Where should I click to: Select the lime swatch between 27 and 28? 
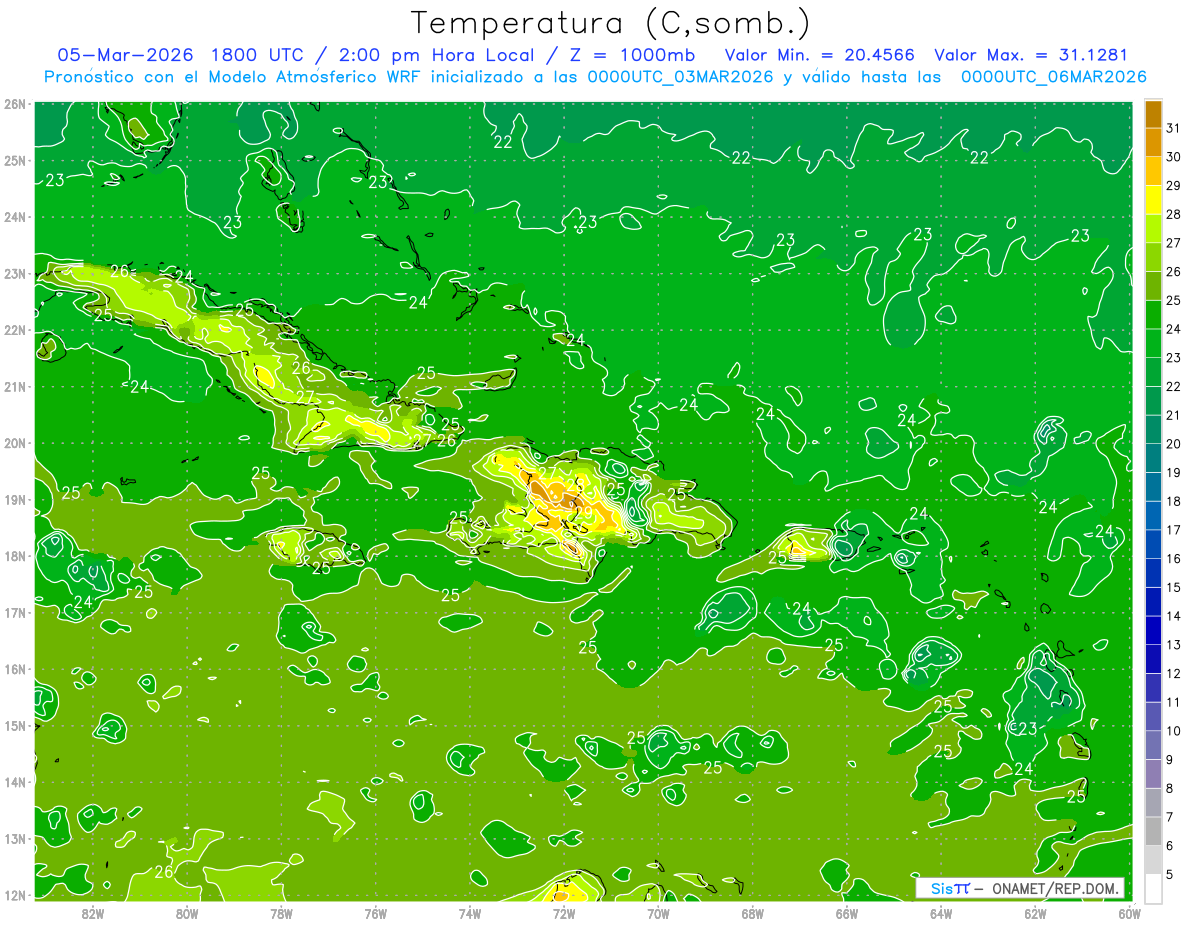tap(1152, 228)
